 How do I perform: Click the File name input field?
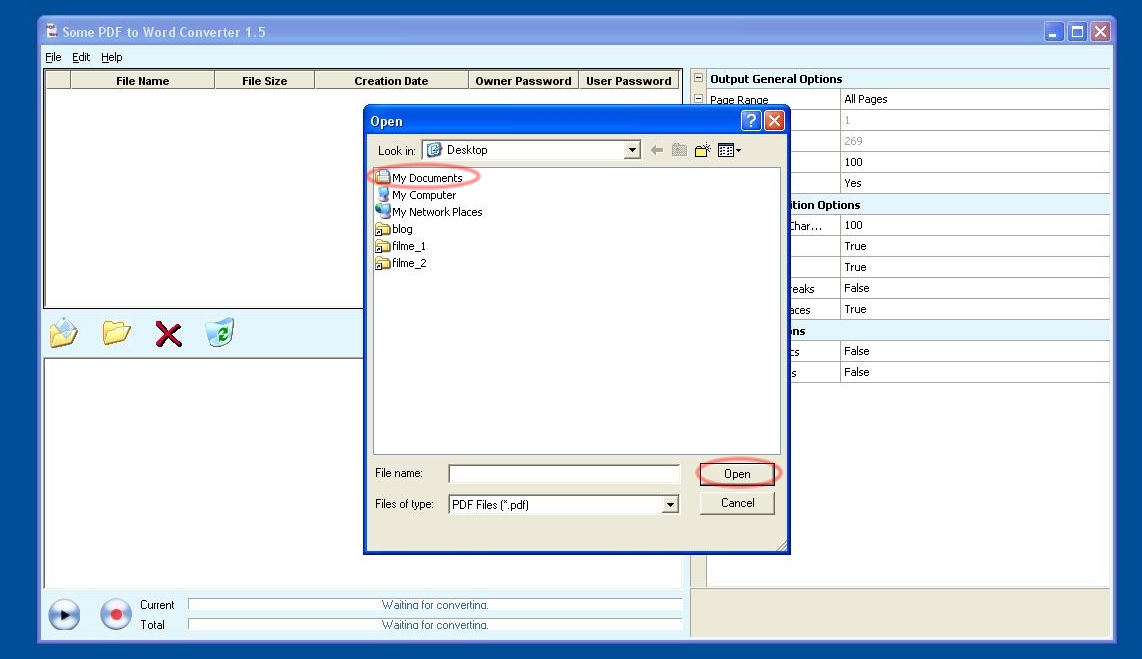[564, 473]
